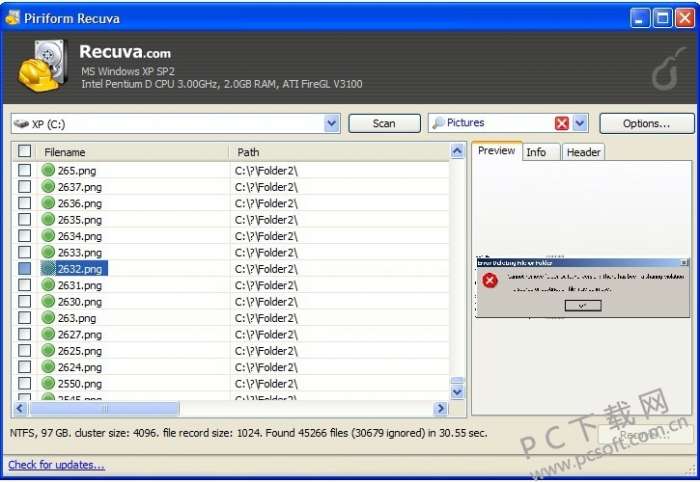This screenshot has height=483, width=700.
Task: Switch to the Header tab
Action: point(583,152)
